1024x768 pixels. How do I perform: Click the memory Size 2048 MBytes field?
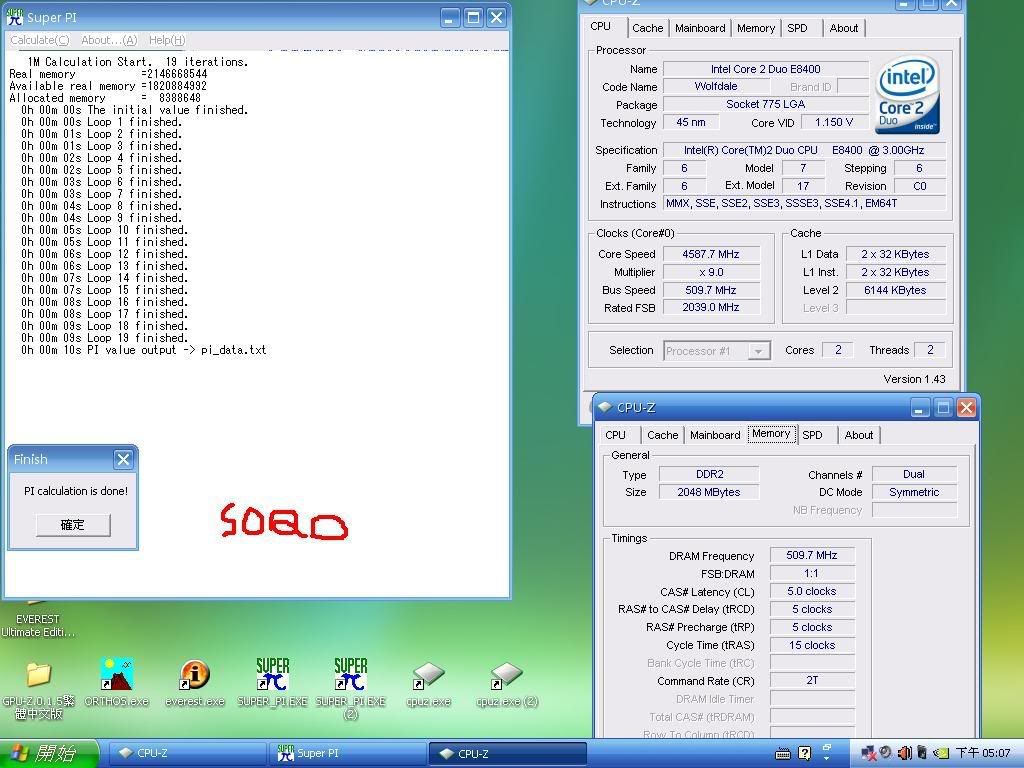tap(709, 492)
